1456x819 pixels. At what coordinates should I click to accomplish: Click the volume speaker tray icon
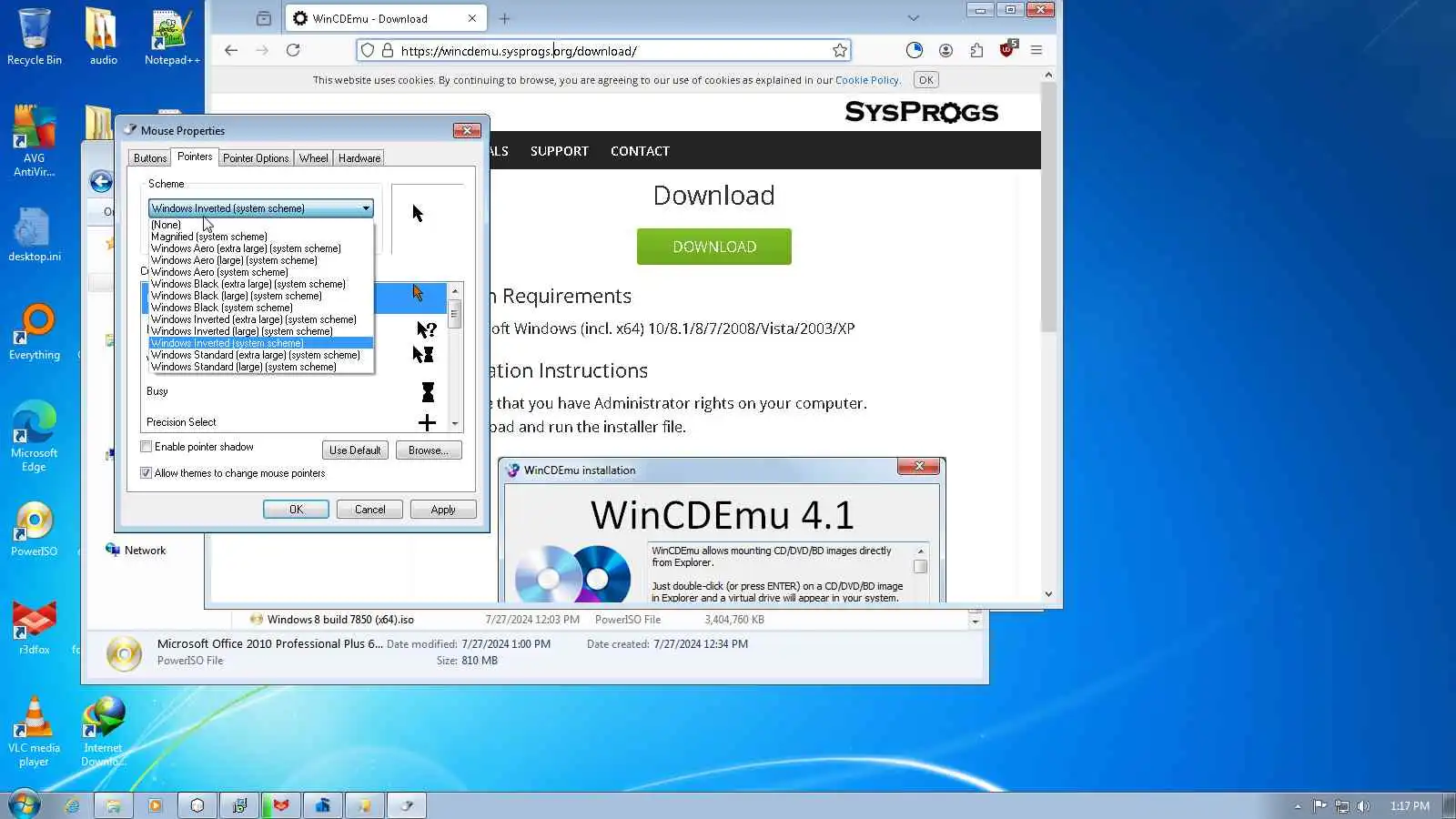pos(1363,805)
